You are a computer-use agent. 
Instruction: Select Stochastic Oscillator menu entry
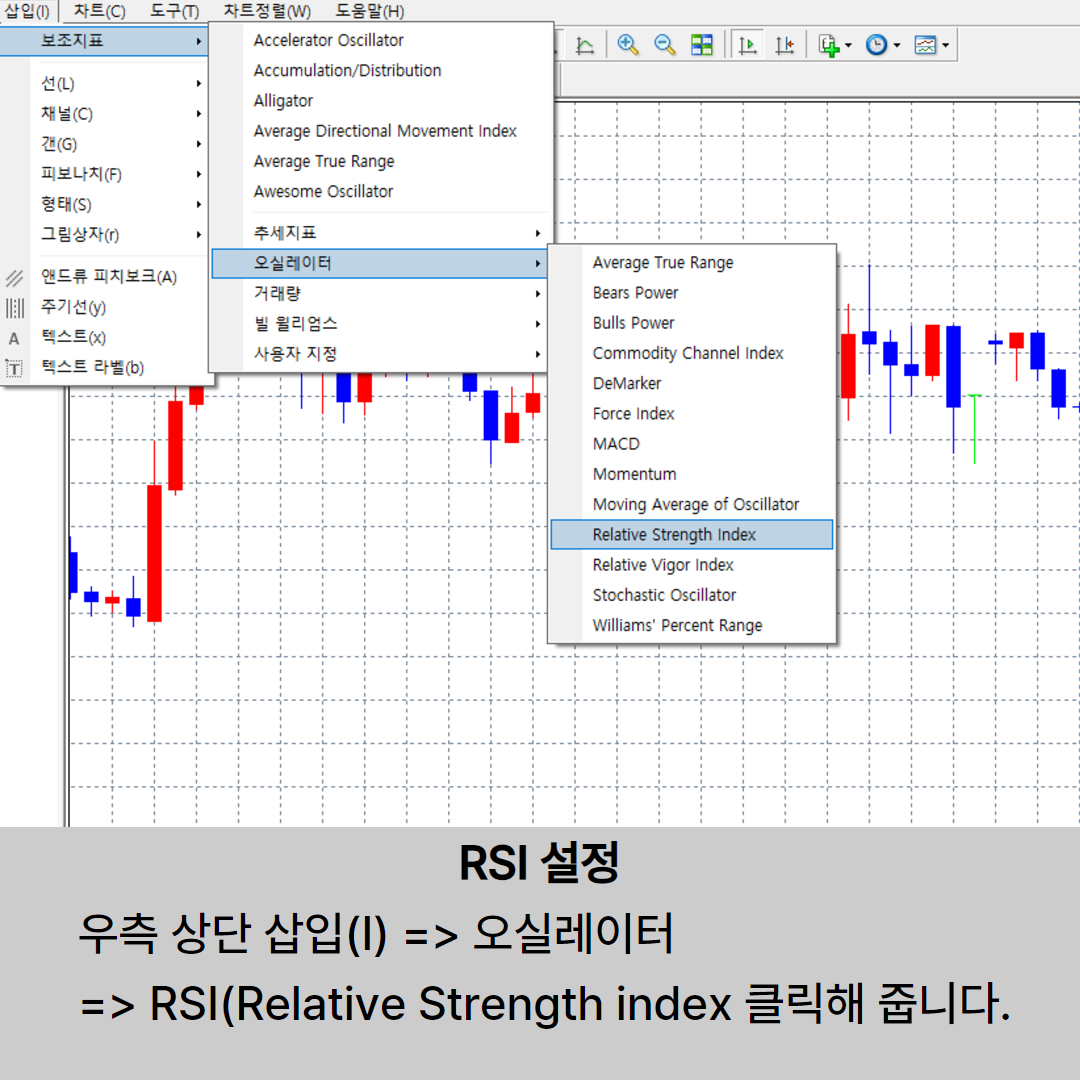[664, 595]
